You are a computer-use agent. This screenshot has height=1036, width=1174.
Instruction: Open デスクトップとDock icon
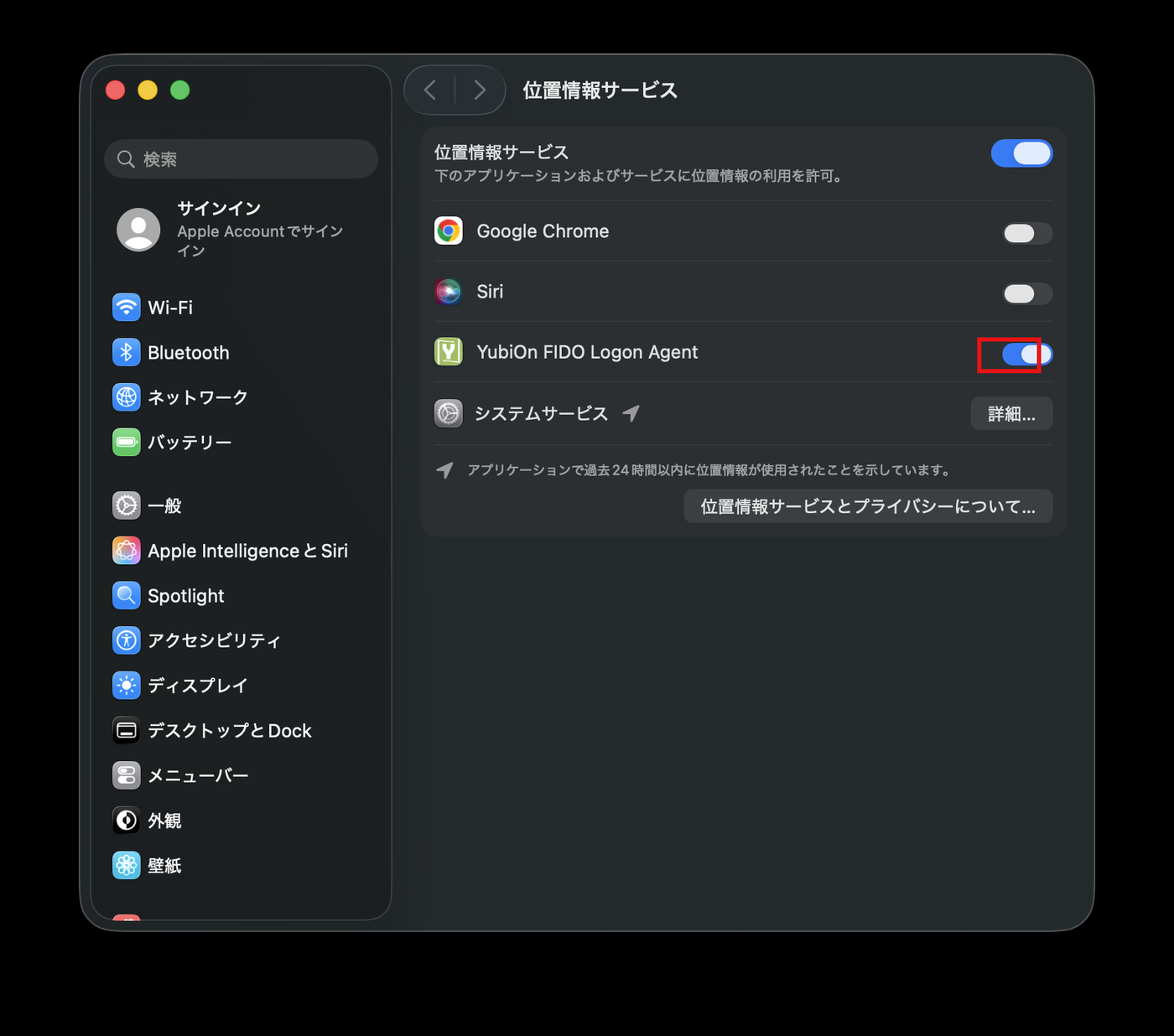pos(127,731)
